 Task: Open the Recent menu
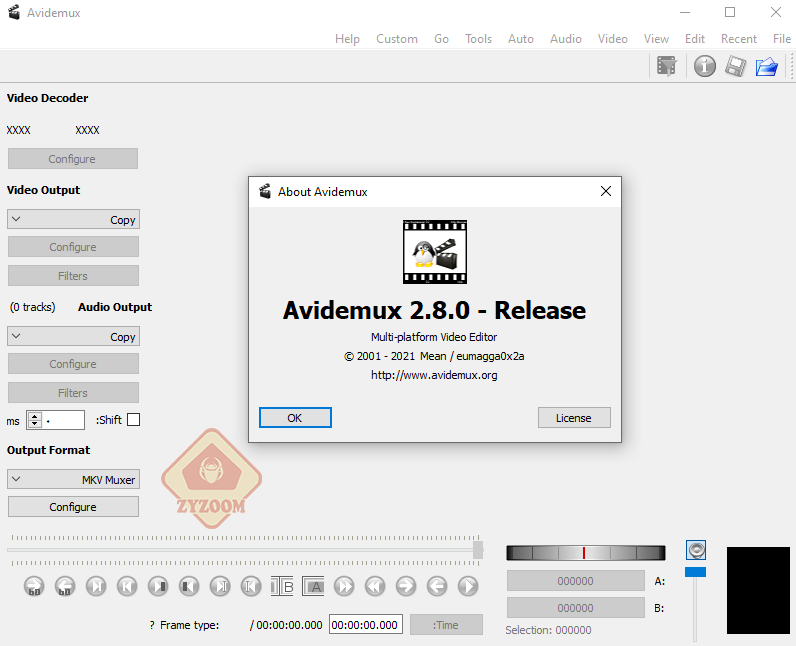click(x=739, y=39)
